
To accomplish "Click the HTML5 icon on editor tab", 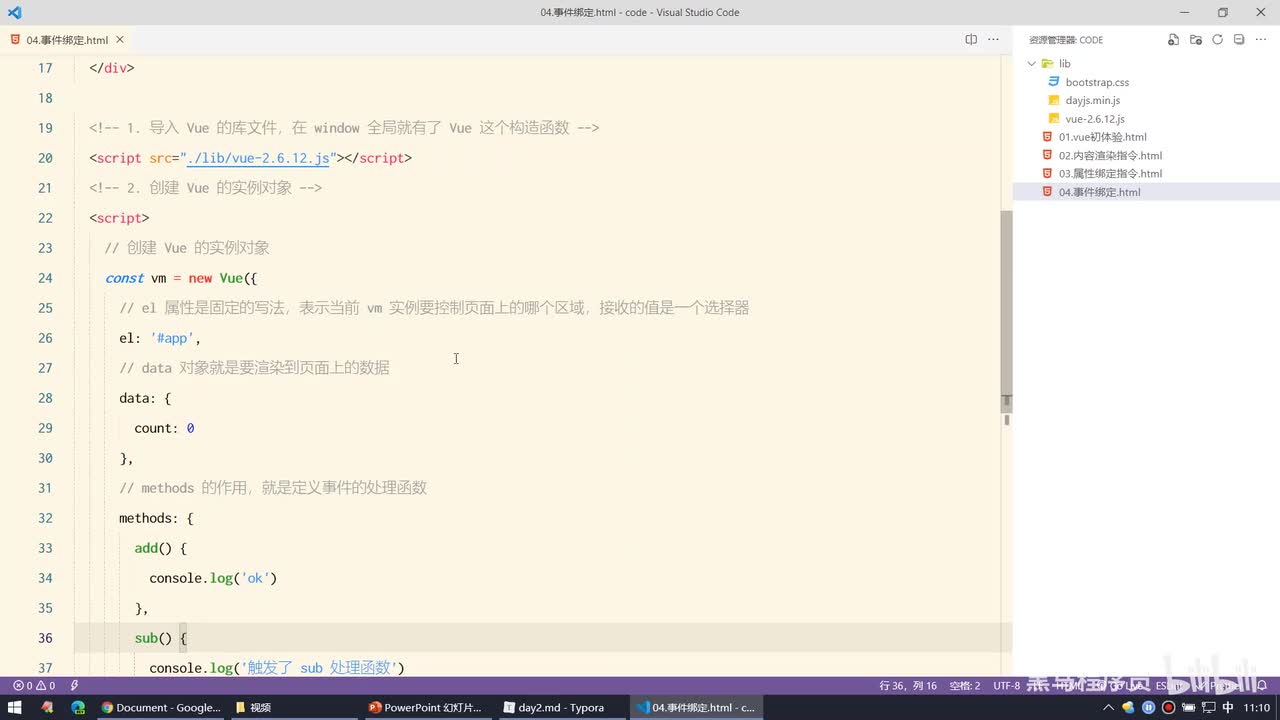I will tap(15, 40).
